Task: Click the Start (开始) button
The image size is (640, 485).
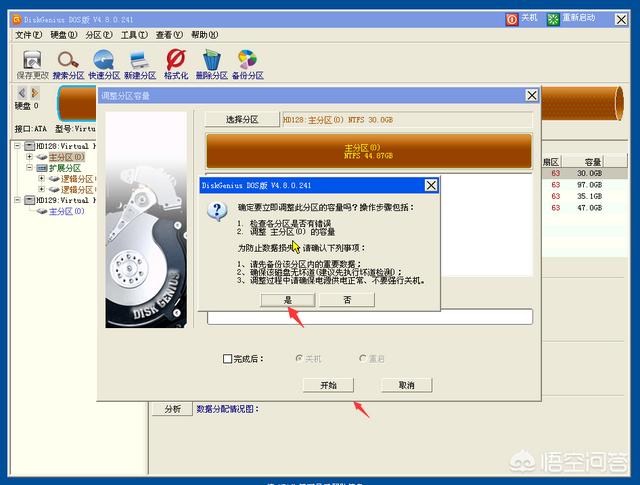Action: pos(328,385)
